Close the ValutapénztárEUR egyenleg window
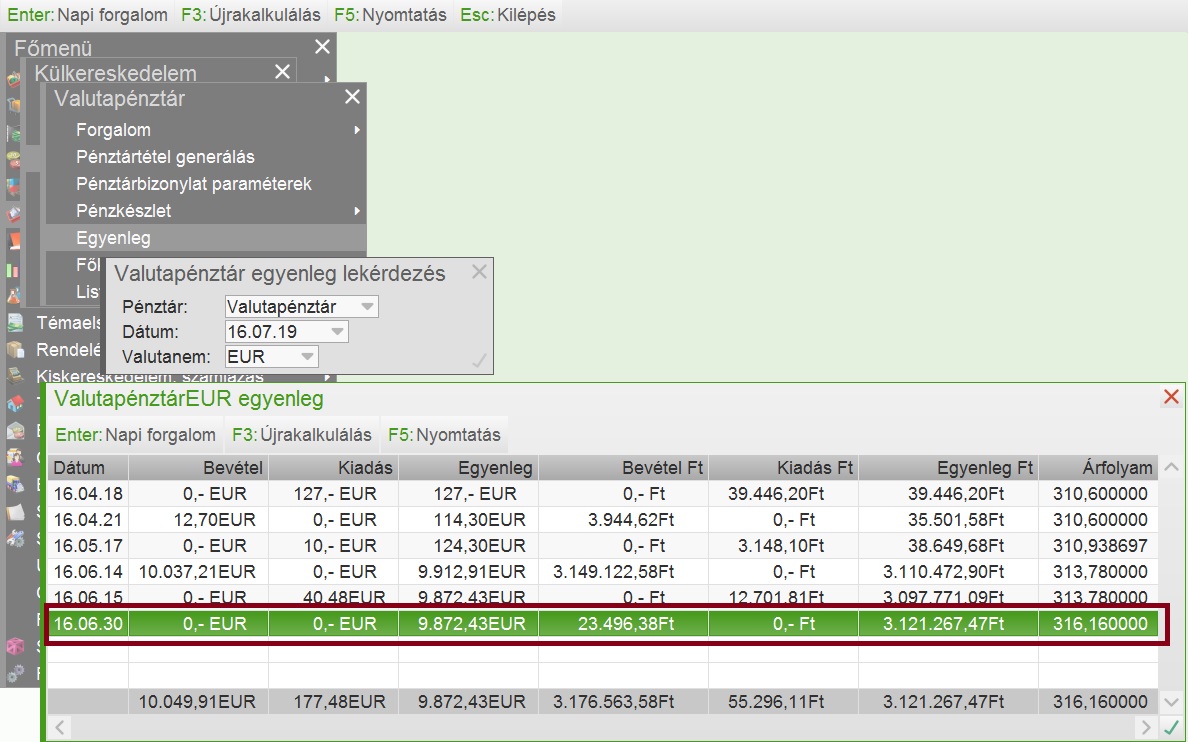The image size is (1188, 742). click(1171, 396)
